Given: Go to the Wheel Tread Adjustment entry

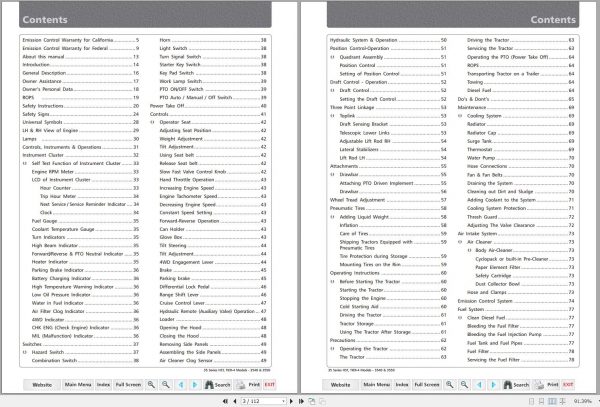Looking at the screenshot, I should pos(388,200).
